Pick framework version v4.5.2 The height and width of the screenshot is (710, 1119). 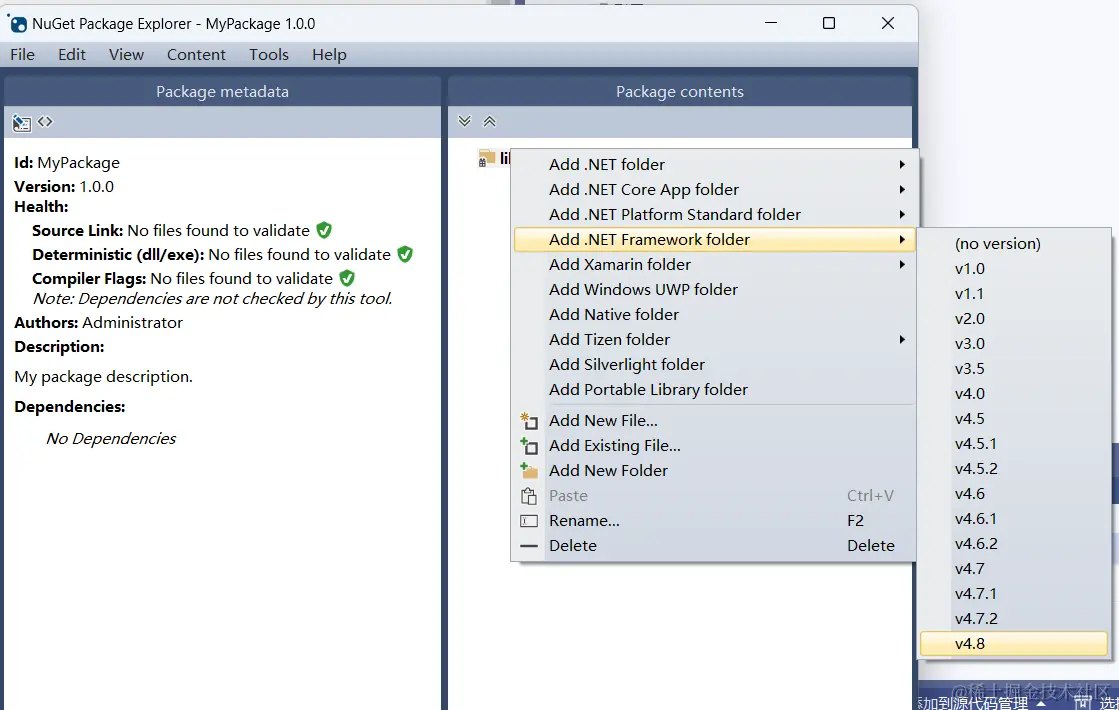pos(1014,469)
